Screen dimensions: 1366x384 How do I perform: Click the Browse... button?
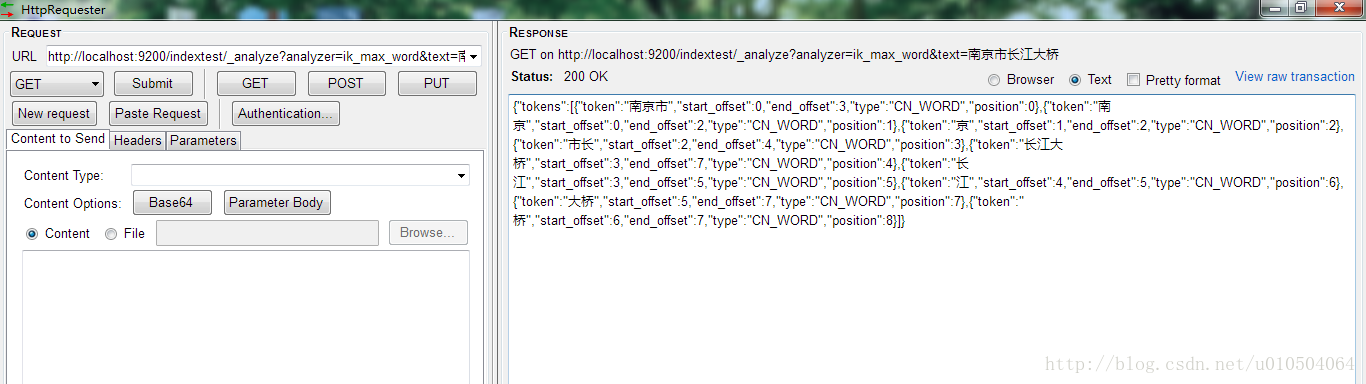[428, 233]
